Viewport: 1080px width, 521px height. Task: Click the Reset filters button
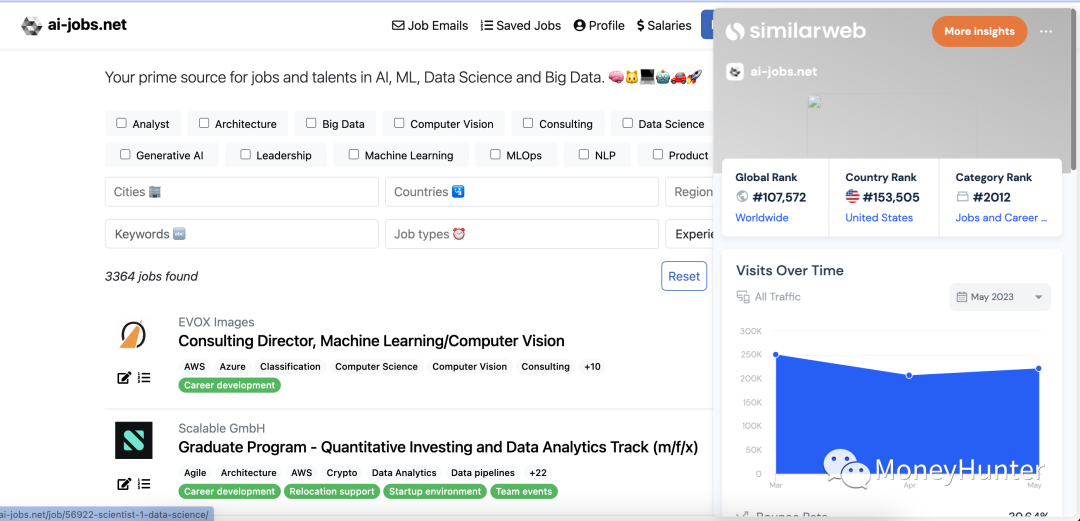684,276
